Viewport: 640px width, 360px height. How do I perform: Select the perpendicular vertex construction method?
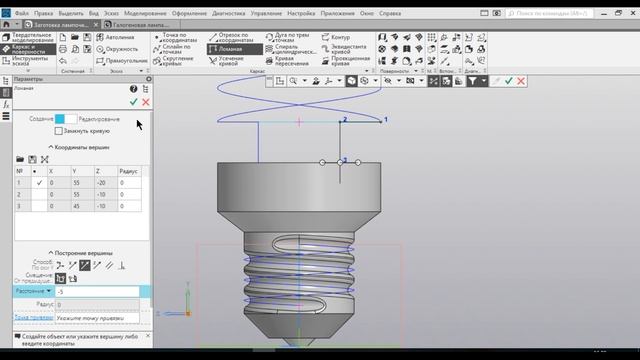[121, 265]
